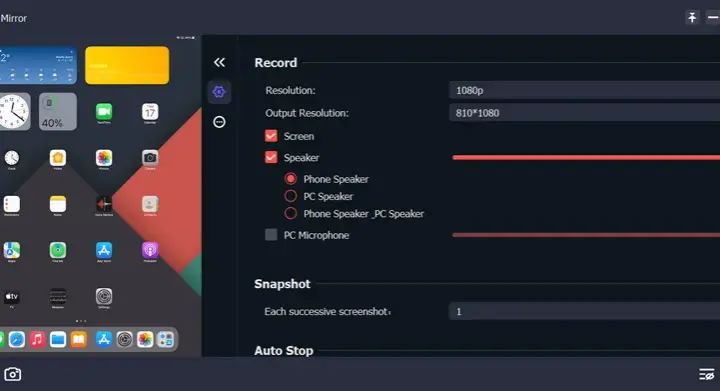Pin the window on top
720x391 pixels.
tap(692, 17)
